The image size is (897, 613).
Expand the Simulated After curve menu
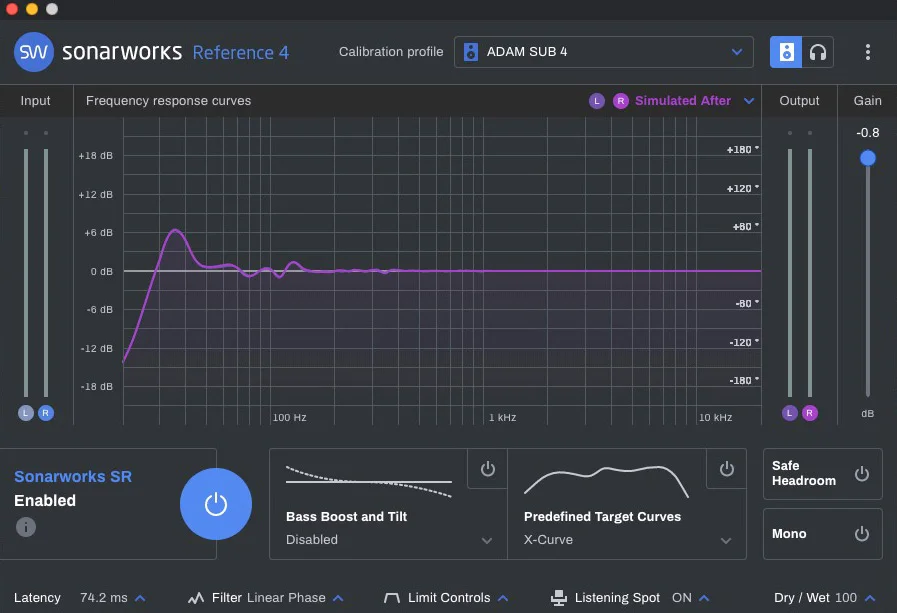(x=749, y=101)
